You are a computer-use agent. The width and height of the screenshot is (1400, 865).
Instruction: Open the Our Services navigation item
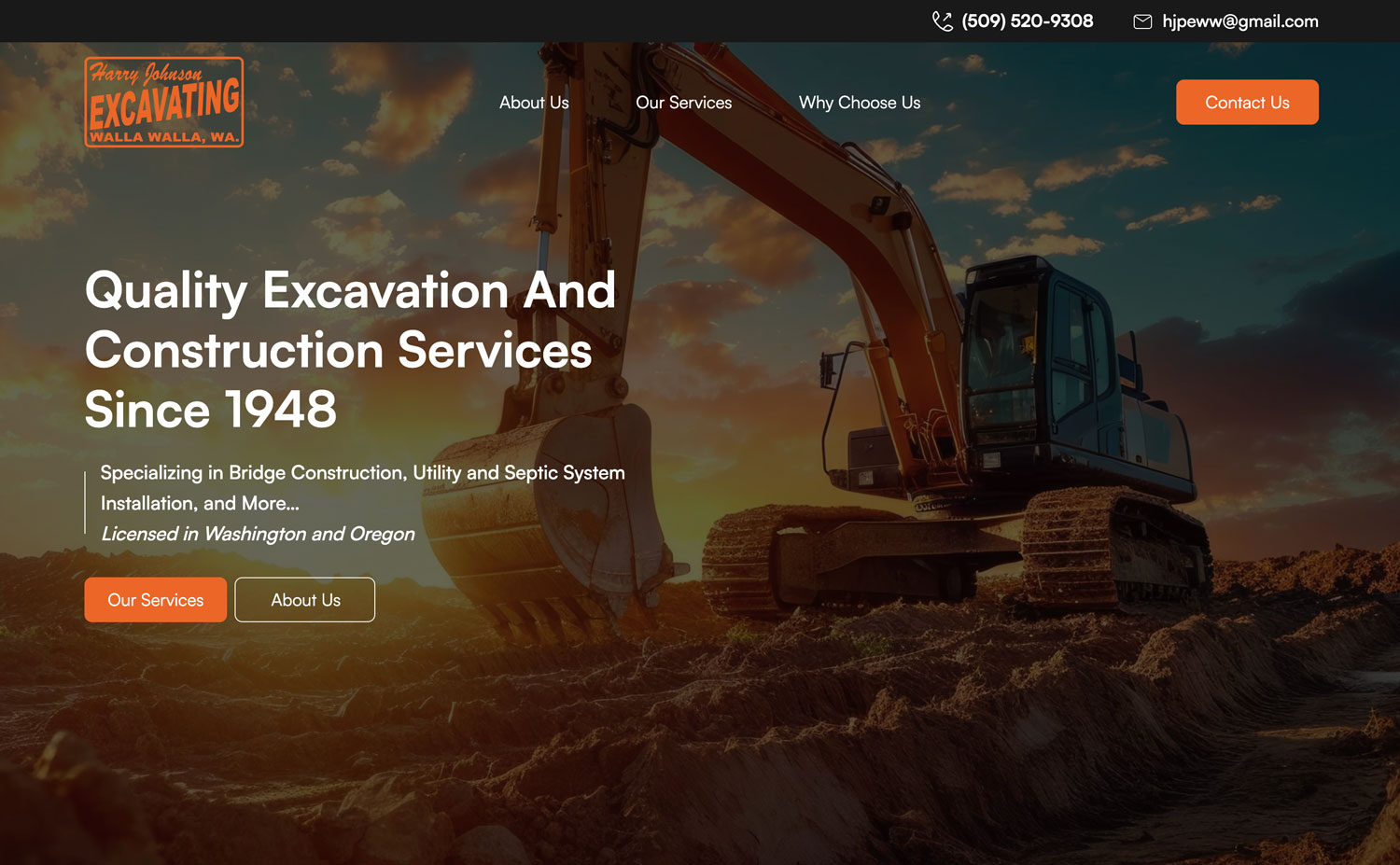(683, 103)
